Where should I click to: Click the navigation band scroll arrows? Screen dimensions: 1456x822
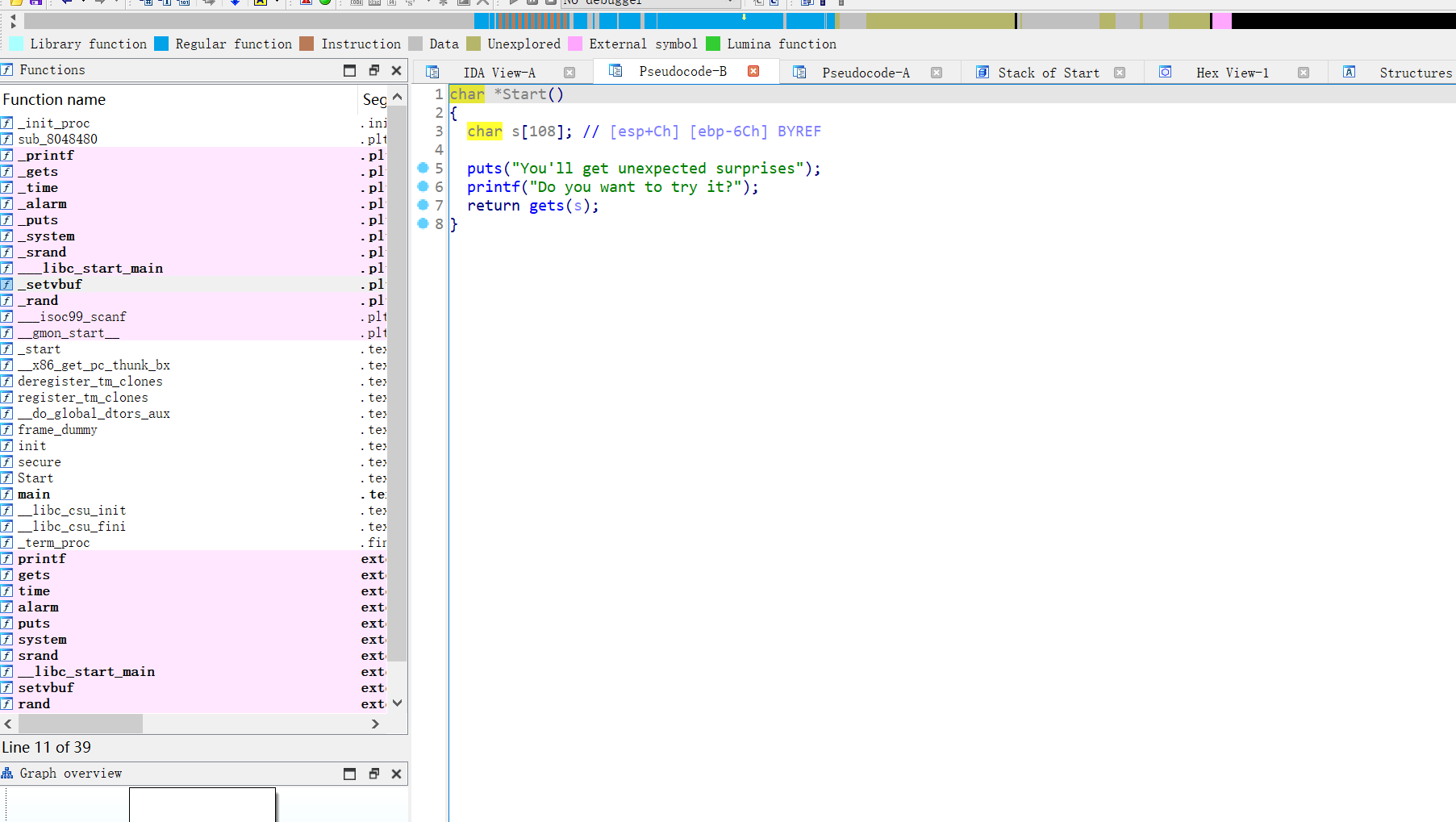click(14, 21)
